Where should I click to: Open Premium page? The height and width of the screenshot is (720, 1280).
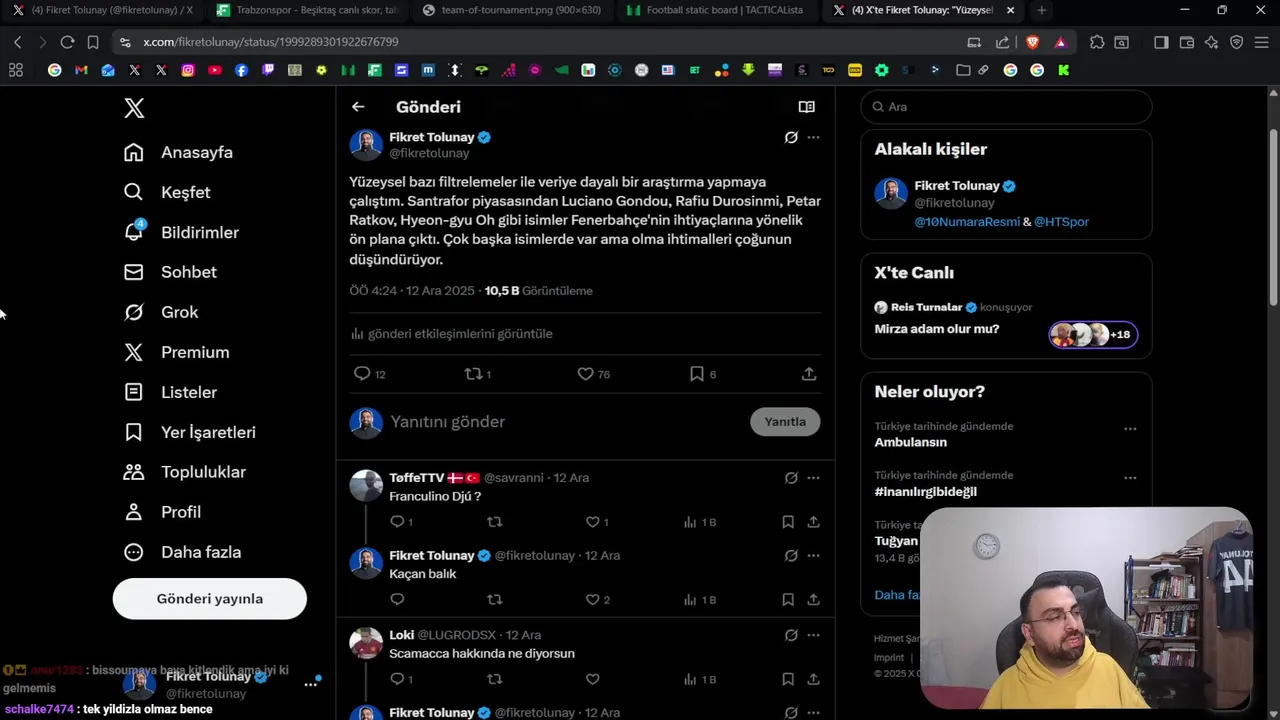click(x=176, y=352)
